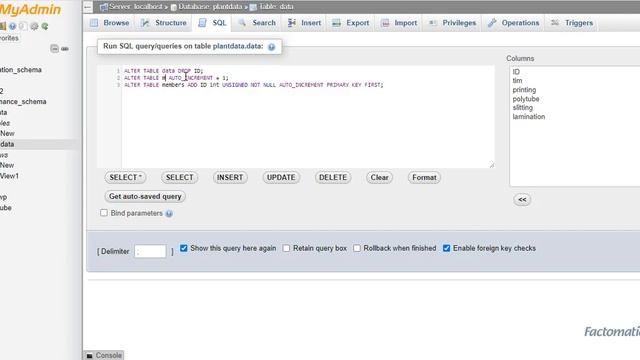
Task: Format the SQL query
Action: [x=424, y=178]
